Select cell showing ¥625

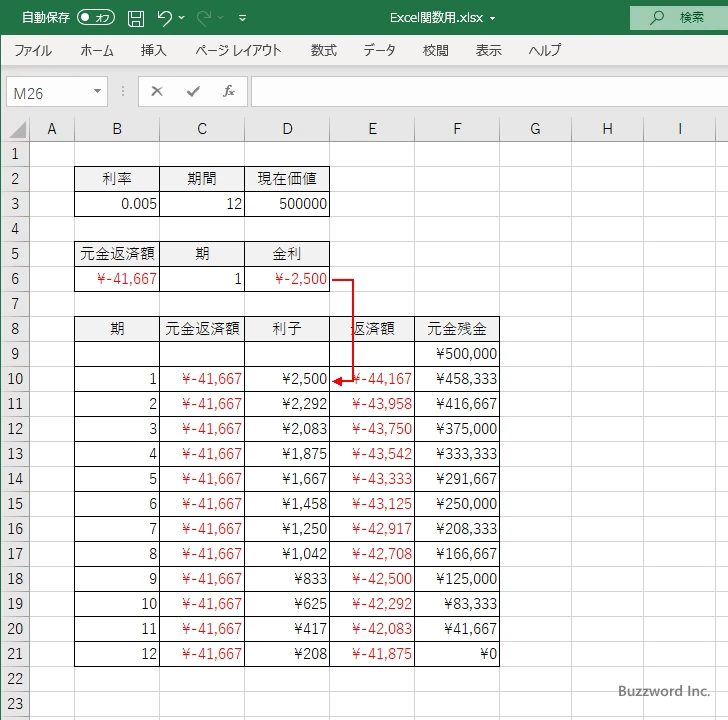coord(287,604)
